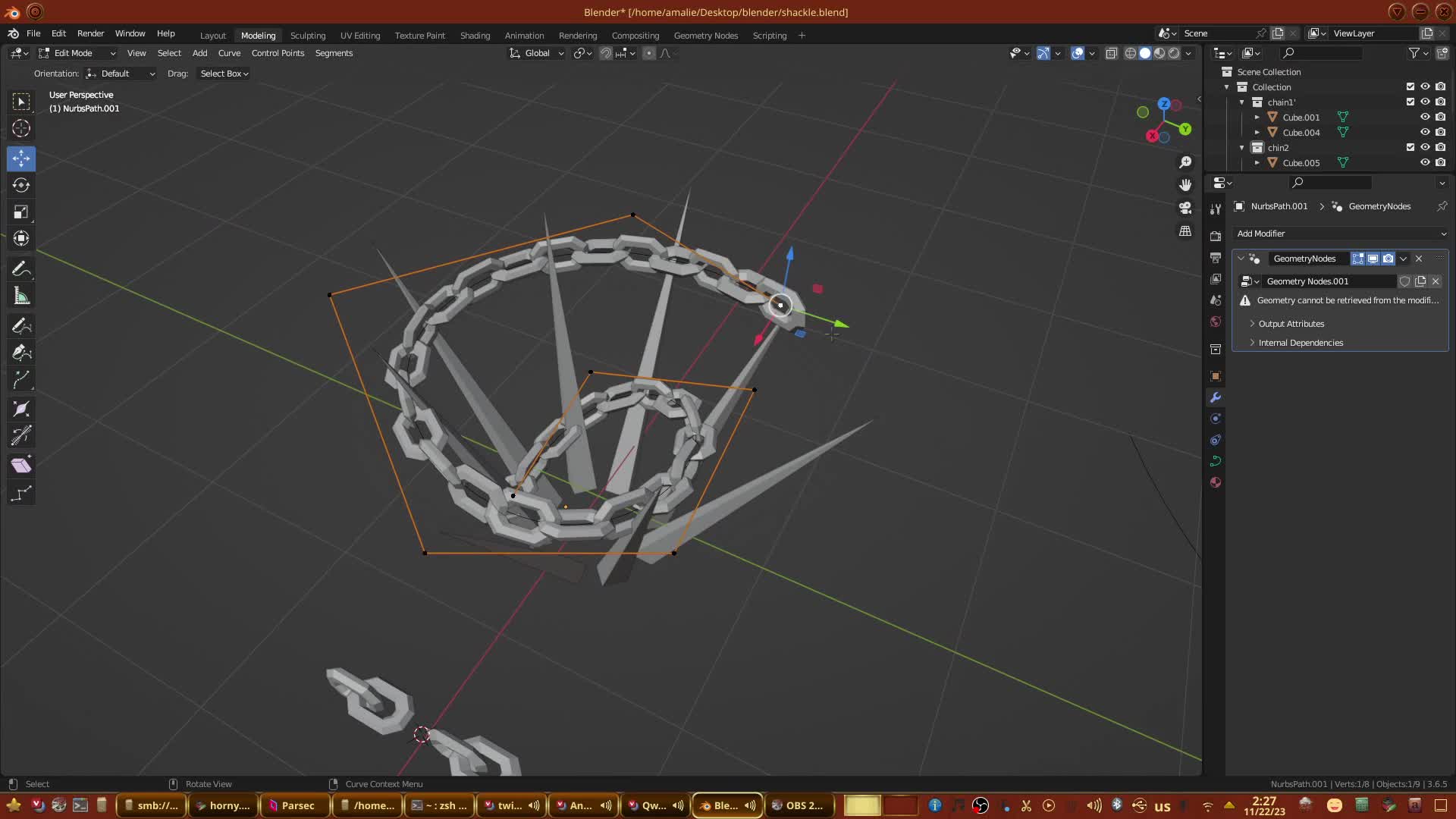Activate the Rotate tool
Viewport: 1456px width, 819px height.
pos(21,185)
